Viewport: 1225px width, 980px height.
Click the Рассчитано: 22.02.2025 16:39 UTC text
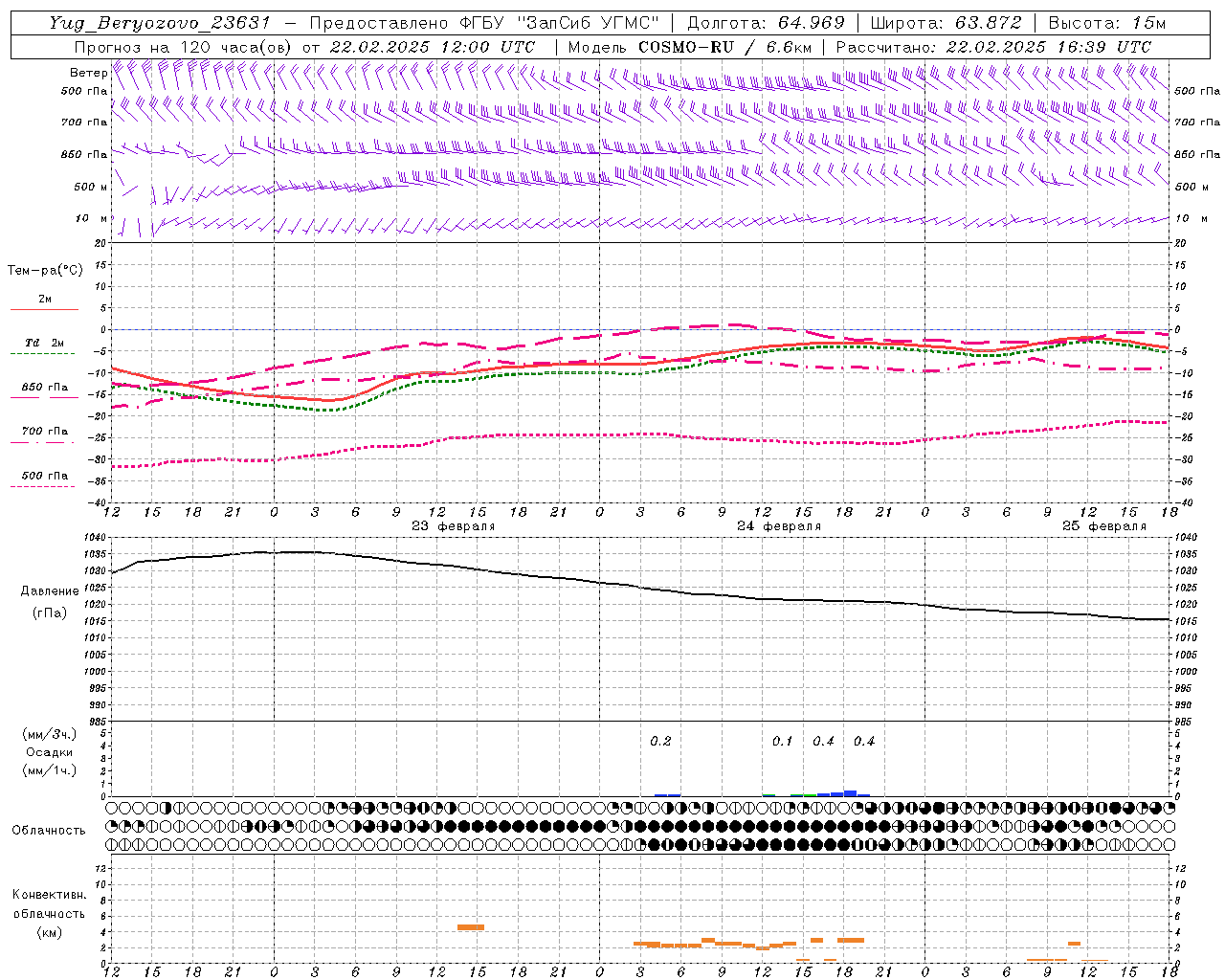(x=993, y=47)
